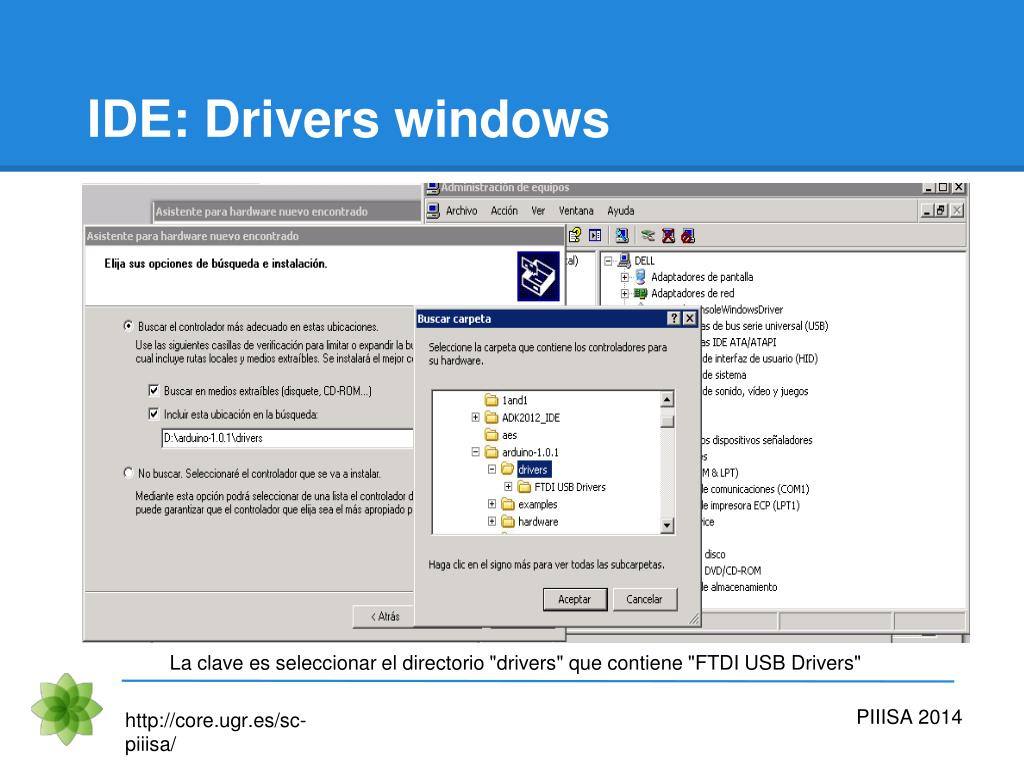Image resolution: width=1024 pixels, height=768 pixels.
Task: Open the Ver menu
Action: click(x=538, y=210)
